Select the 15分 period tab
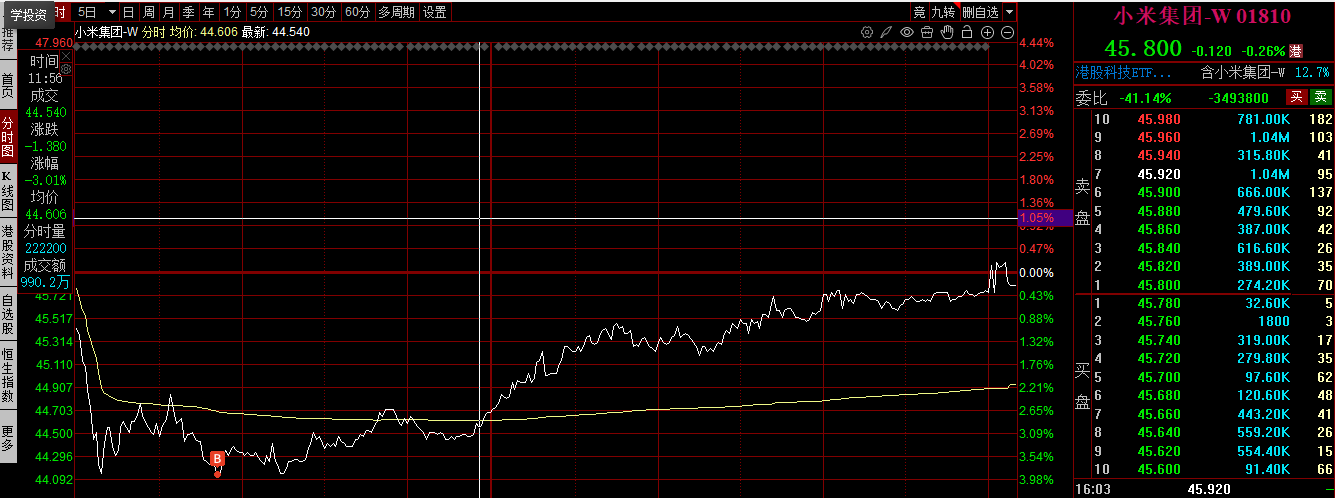1335x498 pixels. (x=290, y=13)
